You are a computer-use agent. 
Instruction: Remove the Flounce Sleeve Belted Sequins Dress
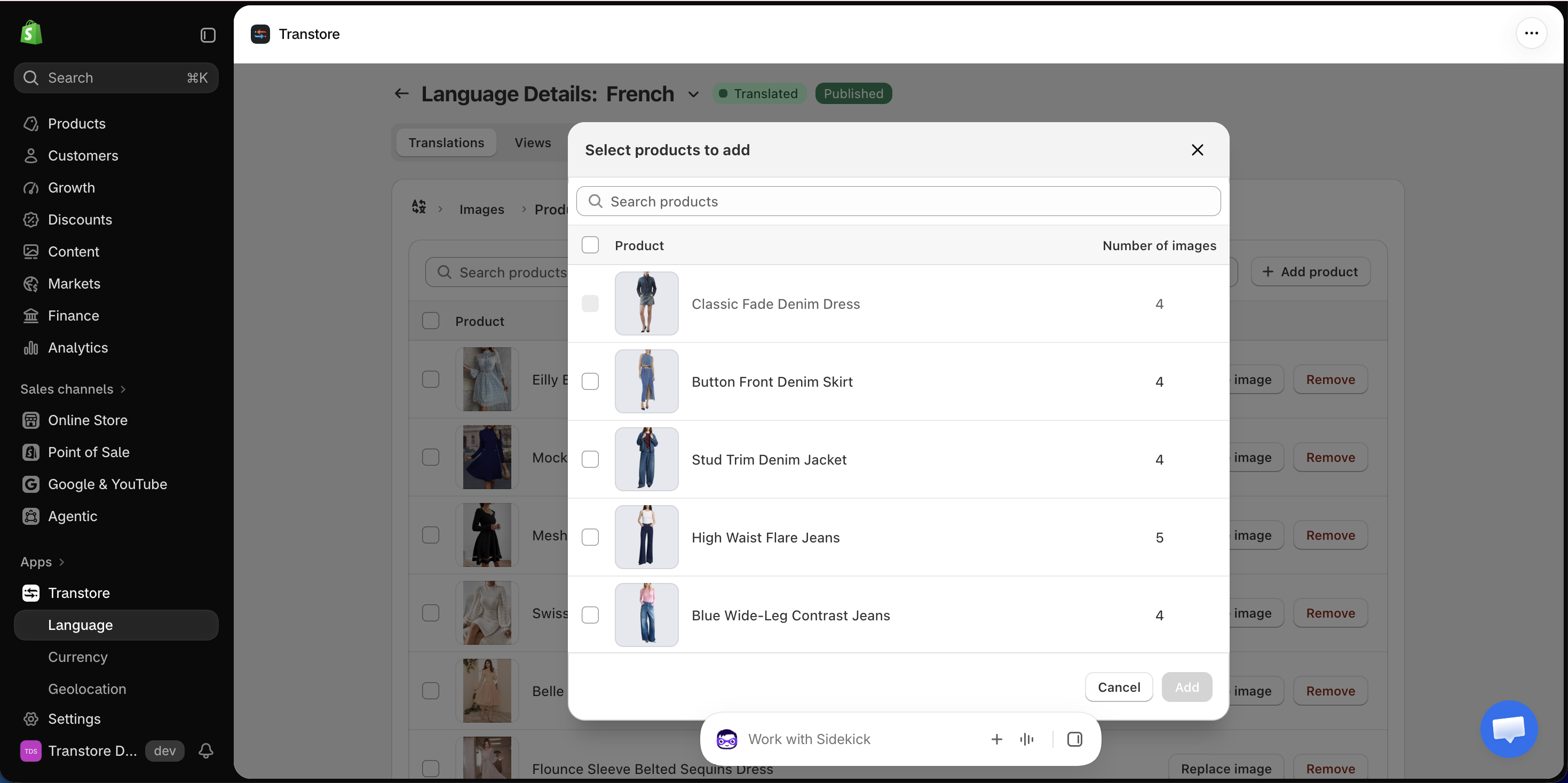click(1330, 769)
